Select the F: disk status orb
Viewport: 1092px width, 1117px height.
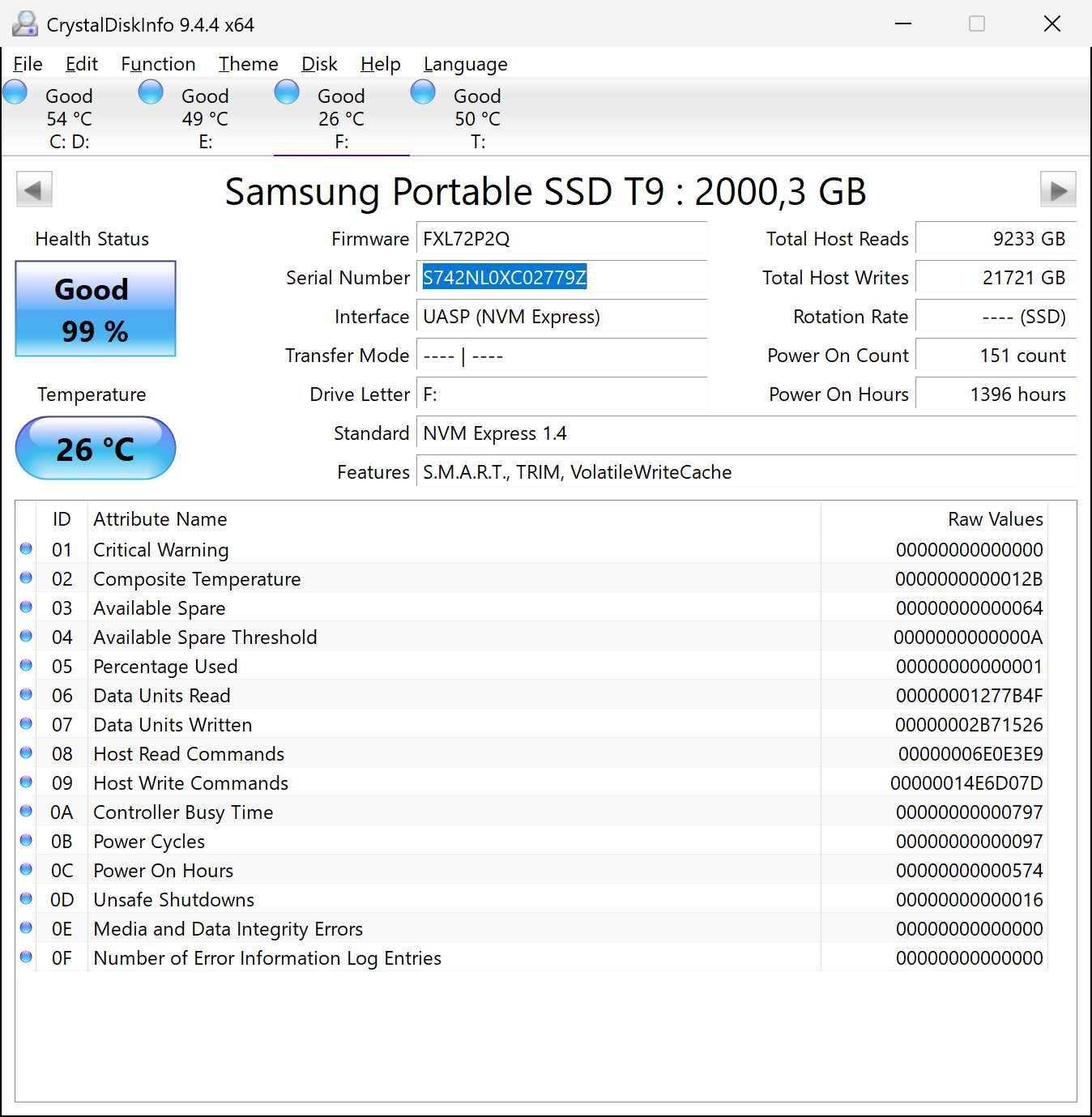click(x=288, y=92)
